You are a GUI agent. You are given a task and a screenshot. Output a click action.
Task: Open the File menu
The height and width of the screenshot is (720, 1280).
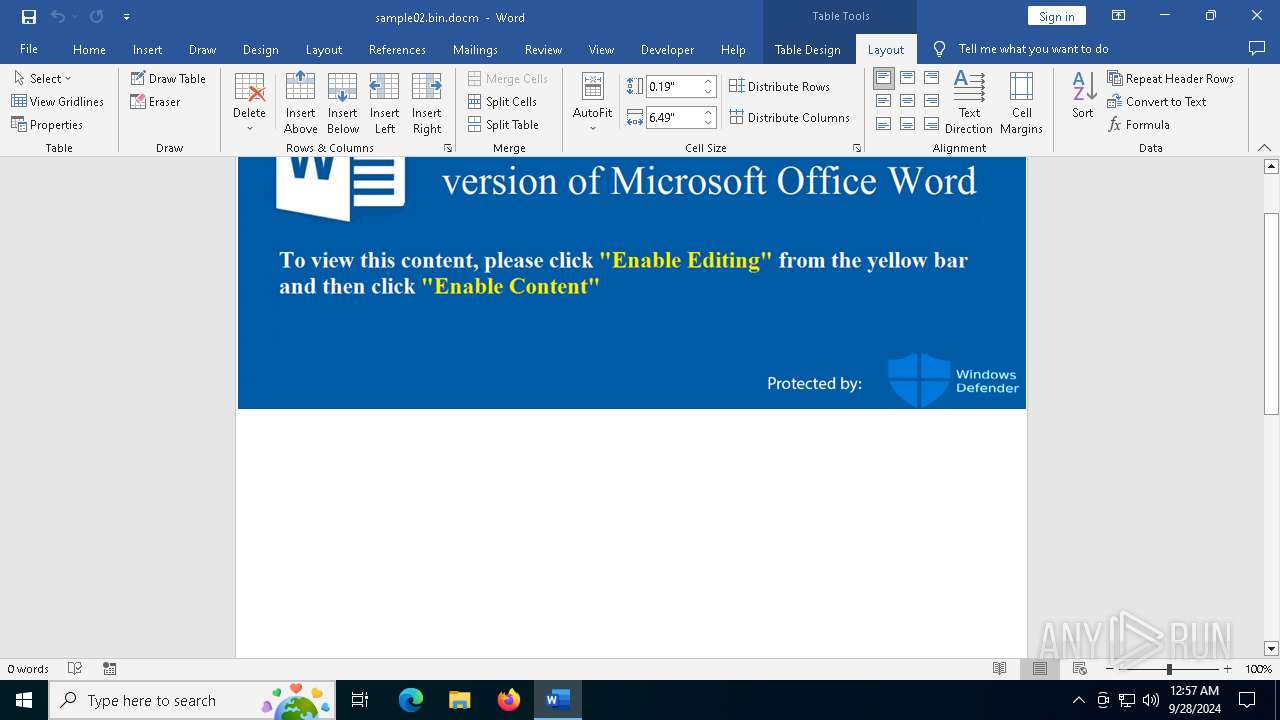point(29,49)
